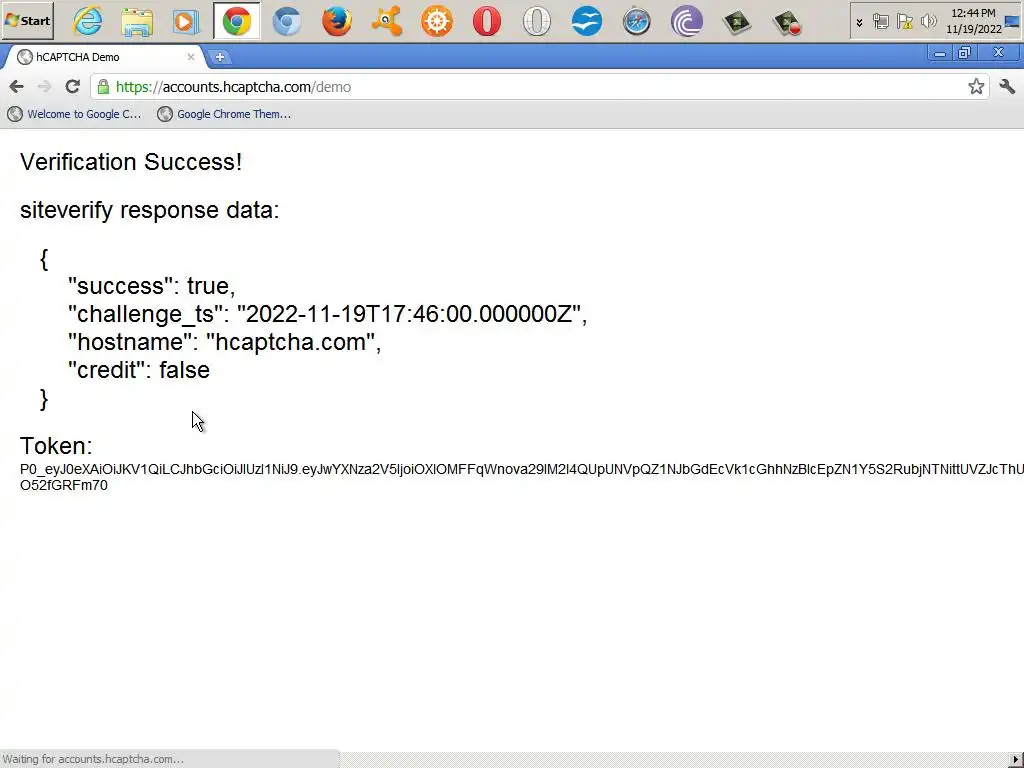
Task: Go back to the previous page
Action: [17, 86]
